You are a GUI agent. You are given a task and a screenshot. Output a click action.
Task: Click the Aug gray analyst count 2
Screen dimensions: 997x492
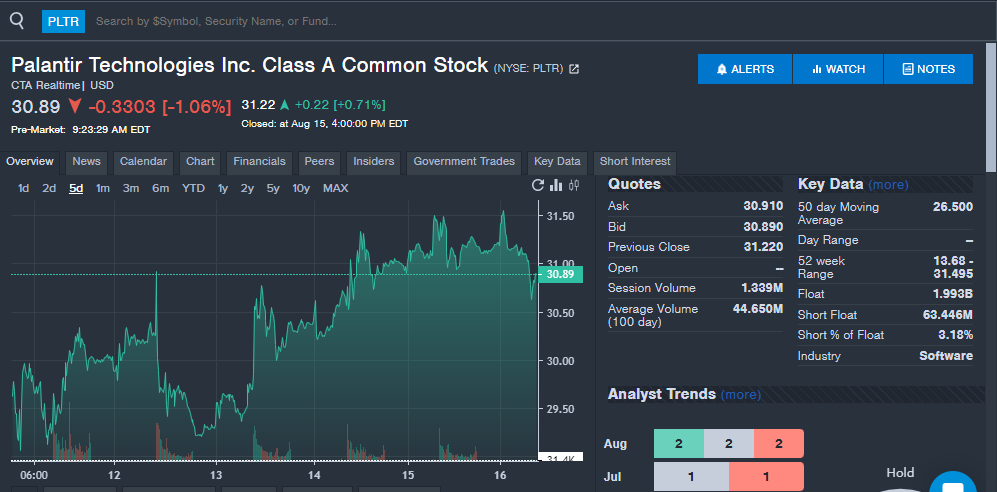729,444
